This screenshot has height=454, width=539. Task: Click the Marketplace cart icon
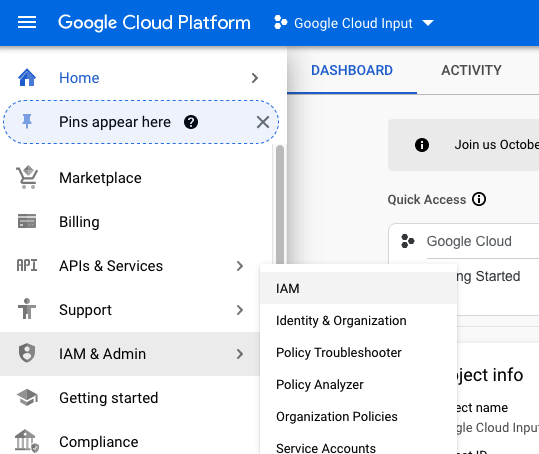27,177
